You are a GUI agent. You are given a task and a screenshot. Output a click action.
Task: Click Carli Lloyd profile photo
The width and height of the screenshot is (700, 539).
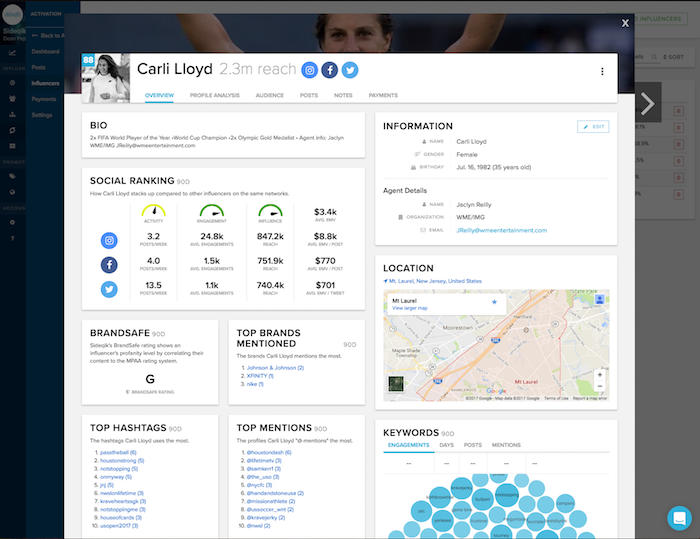pos(106,79)
